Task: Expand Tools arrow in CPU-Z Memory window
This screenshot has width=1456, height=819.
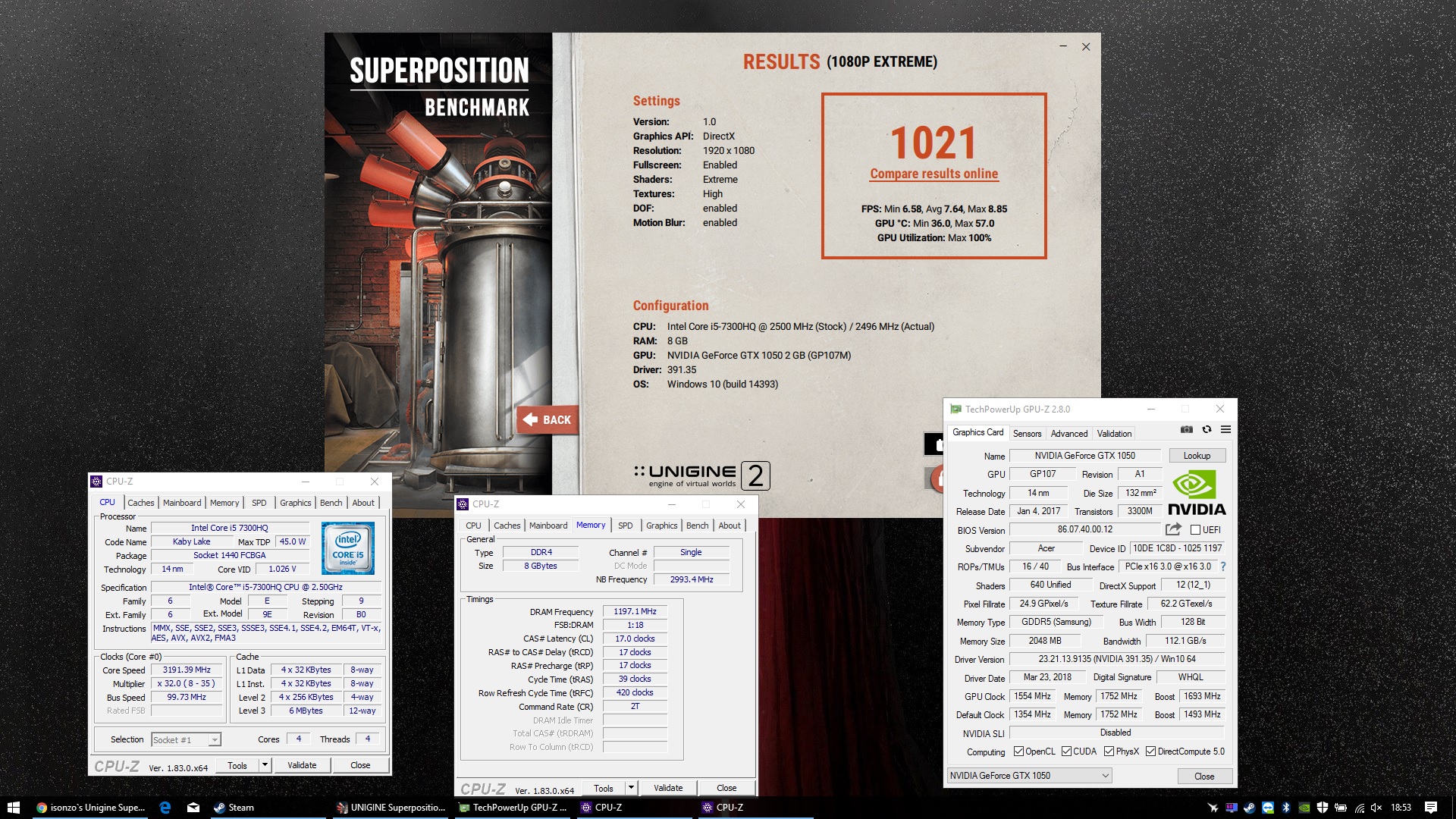Action: pos(631,788)
